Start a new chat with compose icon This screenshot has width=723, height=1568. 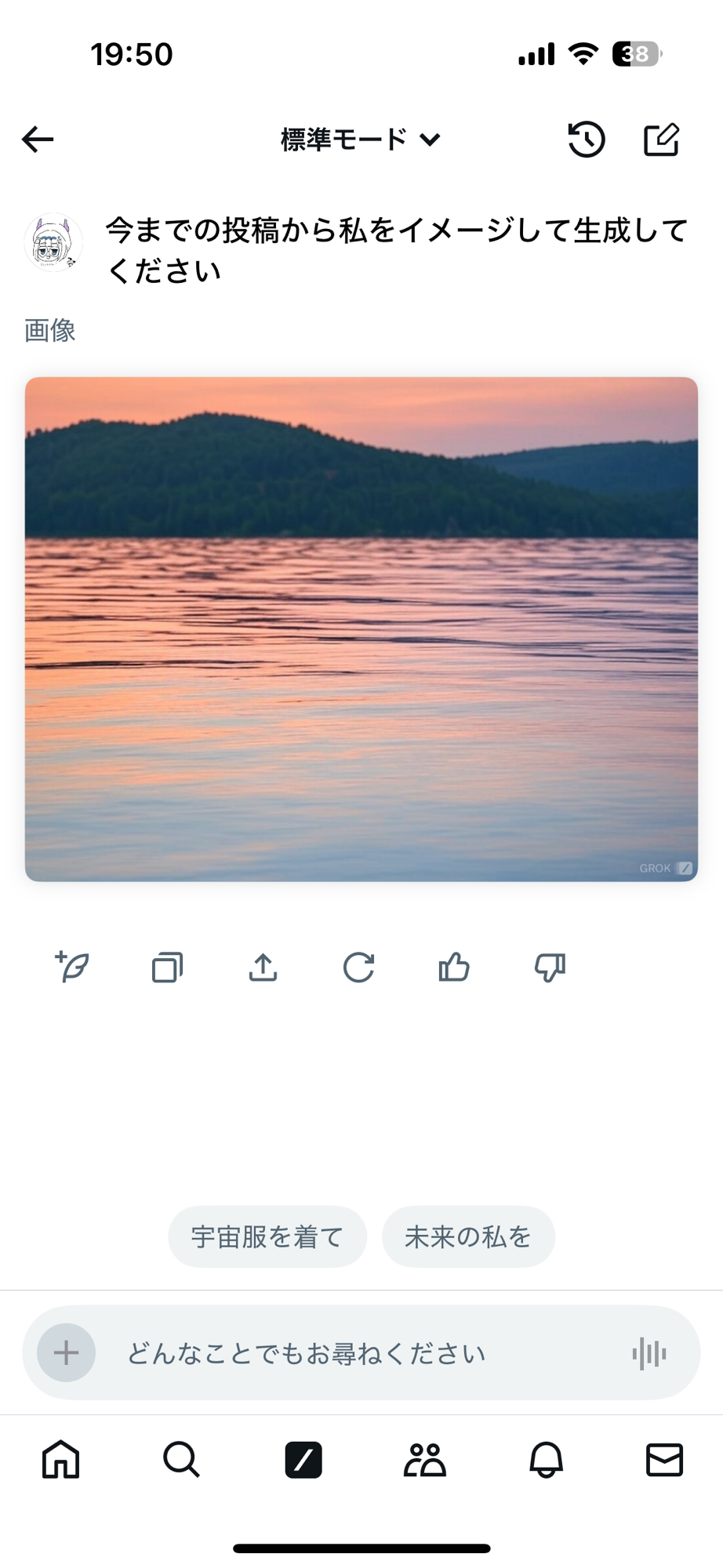pyautogui.click(x=661, y=140)
